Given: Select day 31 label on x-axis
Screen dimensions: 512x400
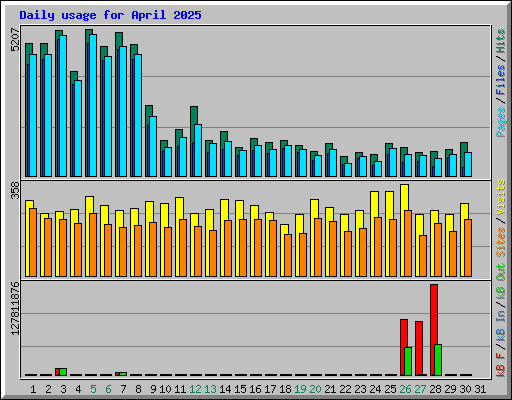Looking at the screenshot, I should tap(480, 389).
